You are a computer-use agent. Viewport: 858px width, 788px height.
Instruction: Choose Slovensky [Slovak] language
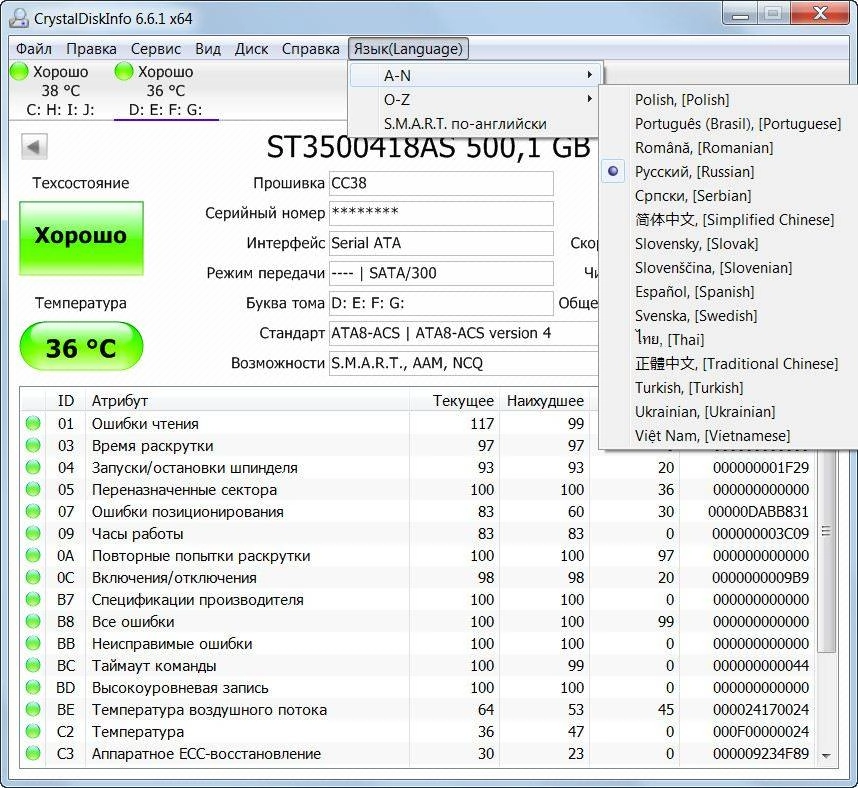coord(728,244)
